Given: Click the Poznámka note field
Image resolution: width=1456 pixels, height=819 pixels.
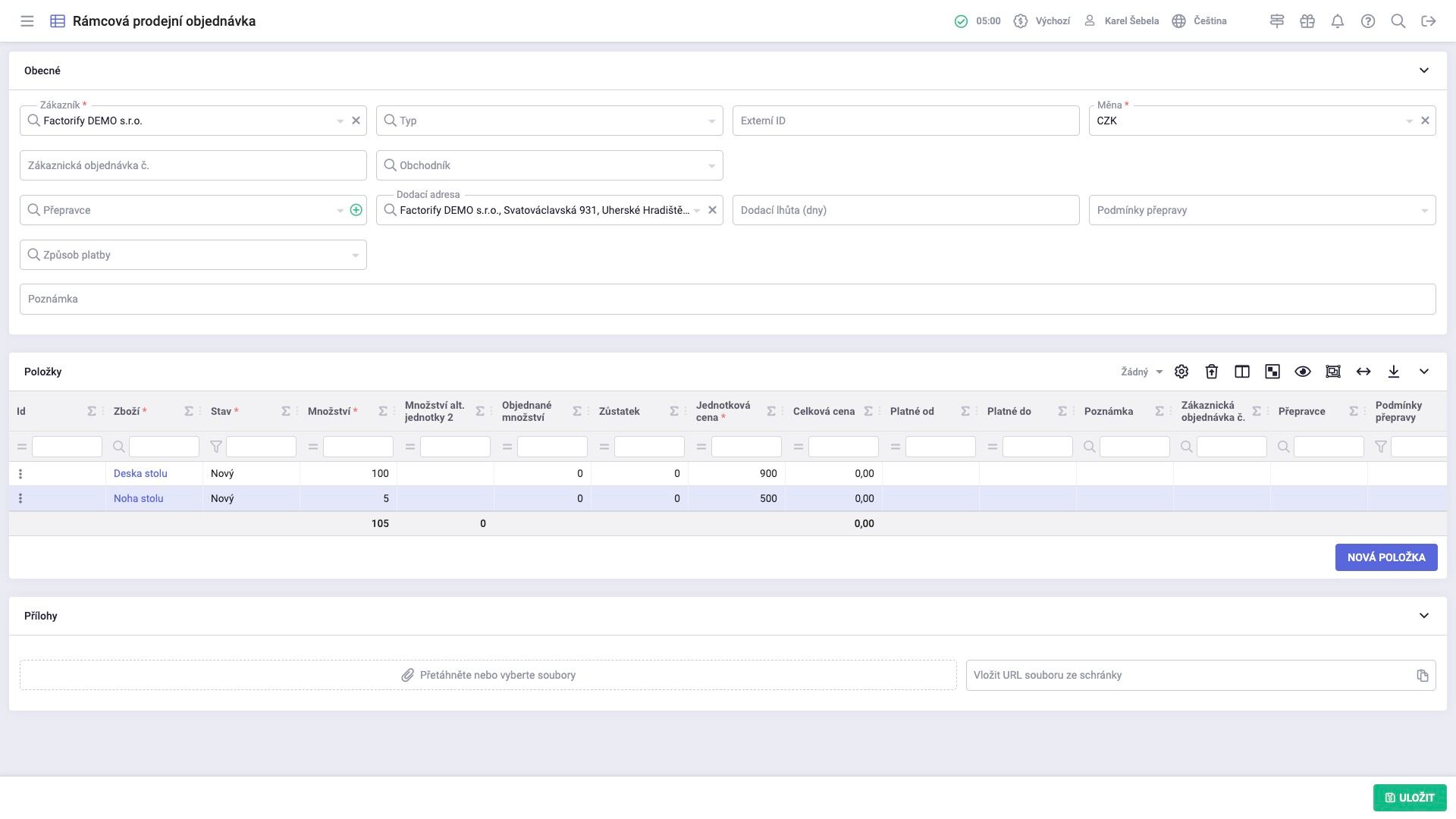Looking at the screenshot, I should click(x=727, y=299).
